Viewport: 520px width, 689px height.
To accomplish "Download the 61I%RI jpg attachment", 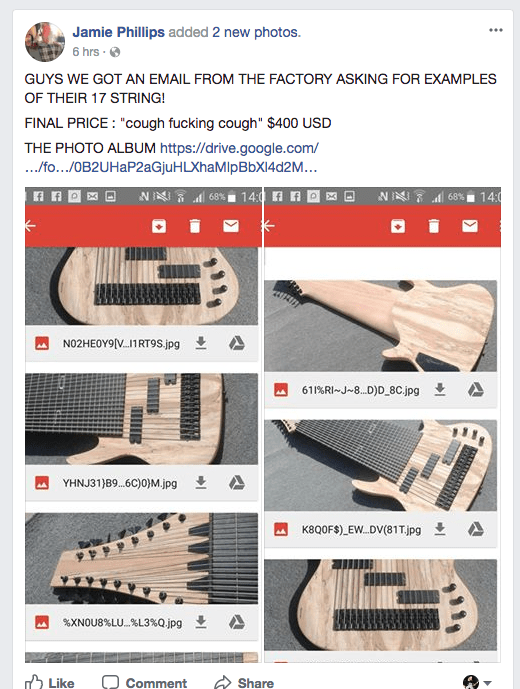I will click(440, 389).
